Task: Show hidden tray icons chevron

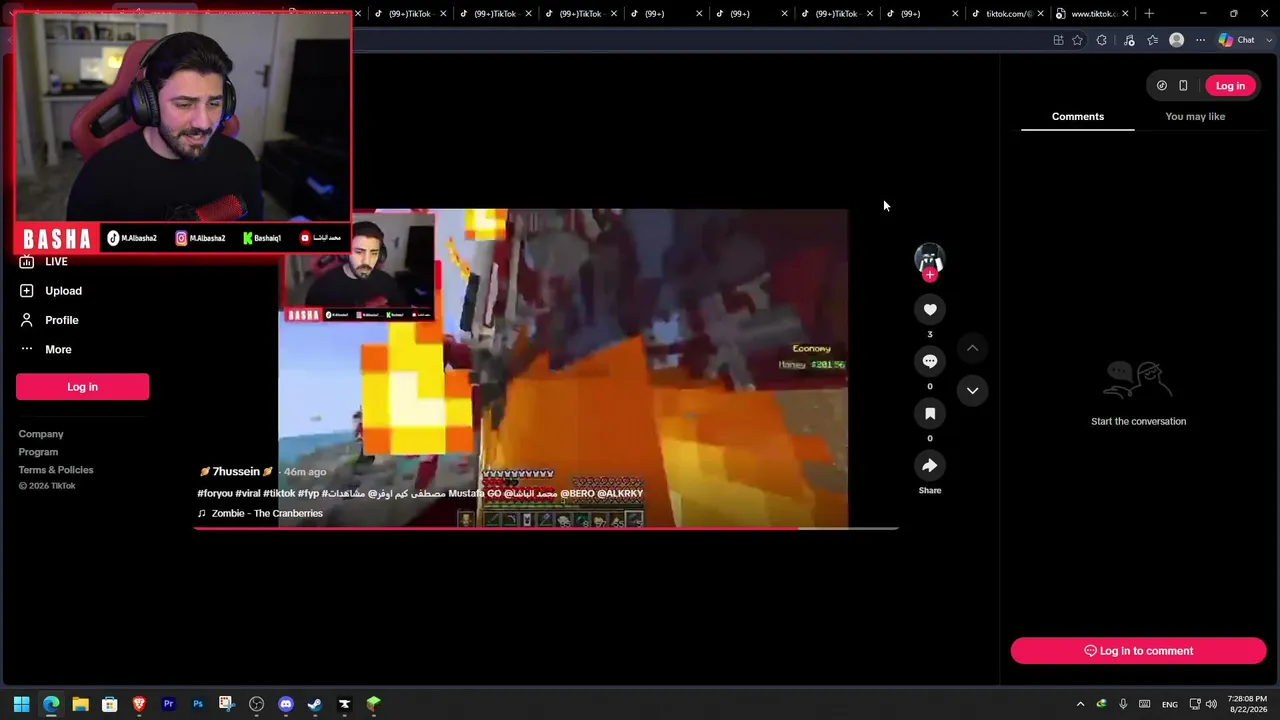Action: tap(1080, 705)
